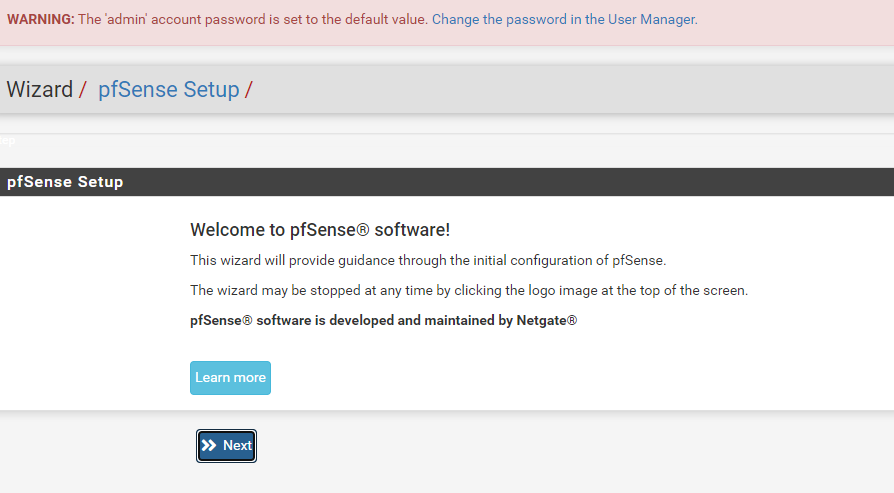Viewport: 894px width, 493px height.
Task: Open the Learn more button
Action: point(230,378)
